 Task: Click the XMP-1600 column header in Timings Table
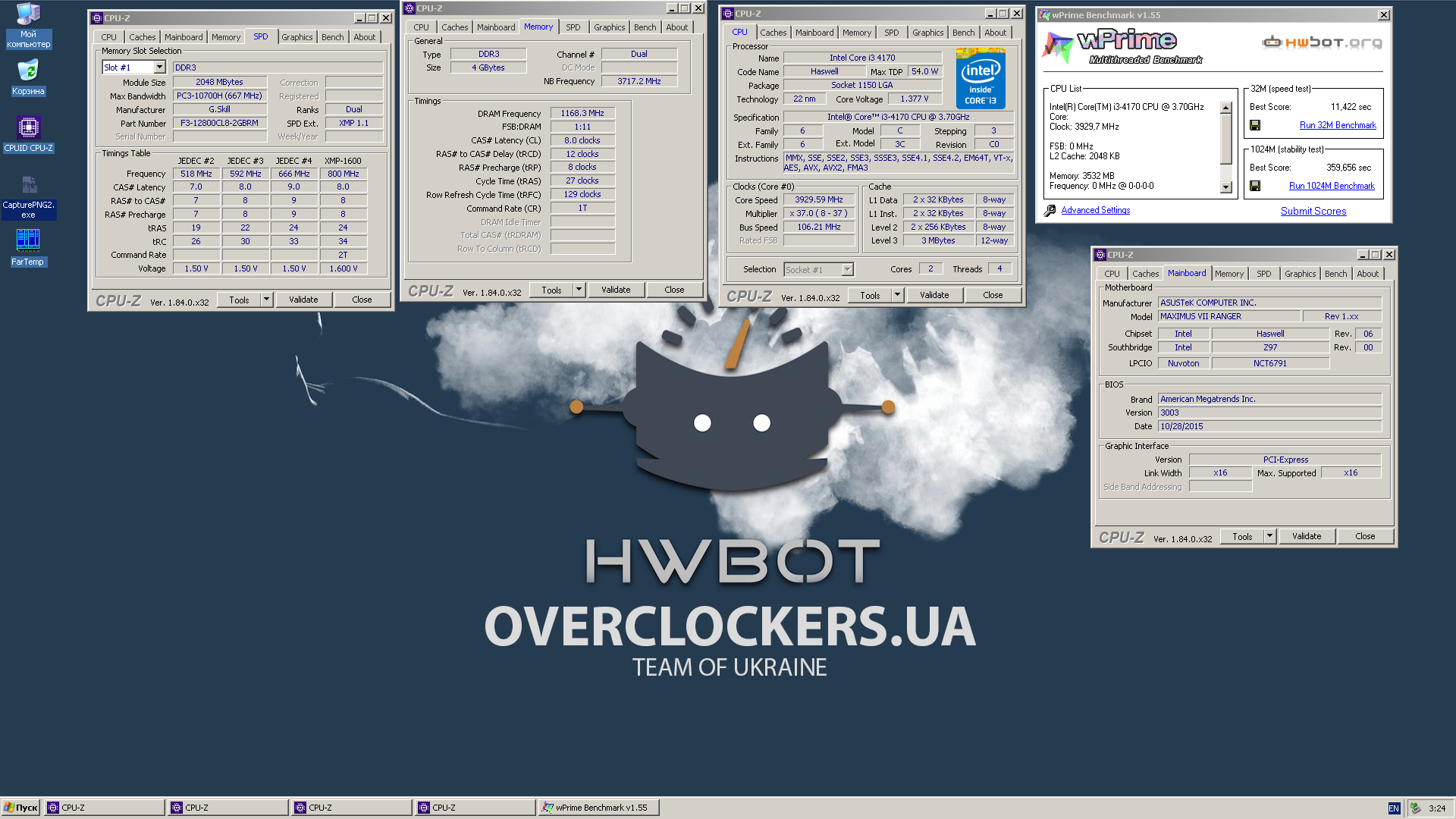(x=343, y=161)
